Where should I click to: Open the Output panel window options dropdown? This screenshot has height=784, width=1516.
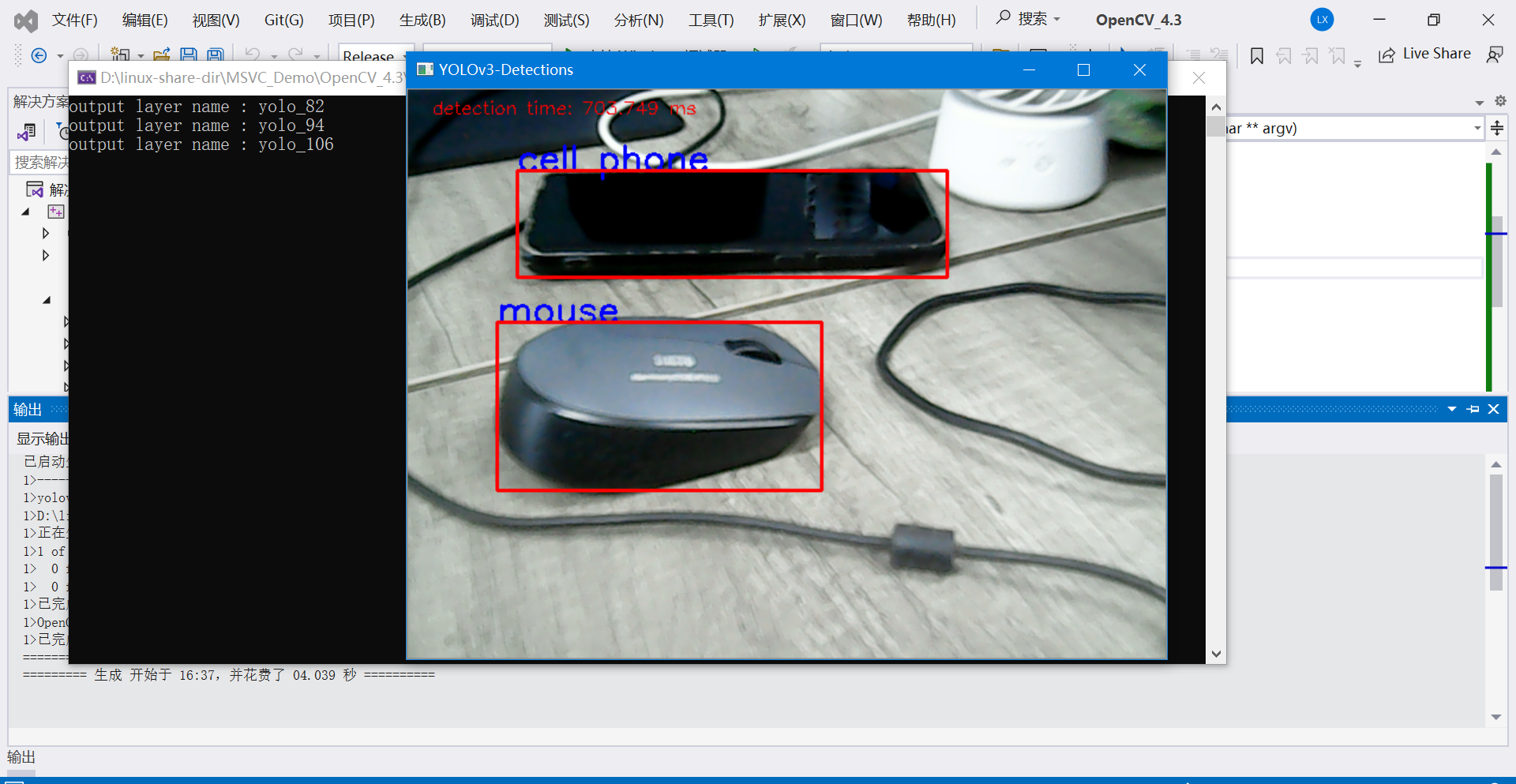(1452, 409)
